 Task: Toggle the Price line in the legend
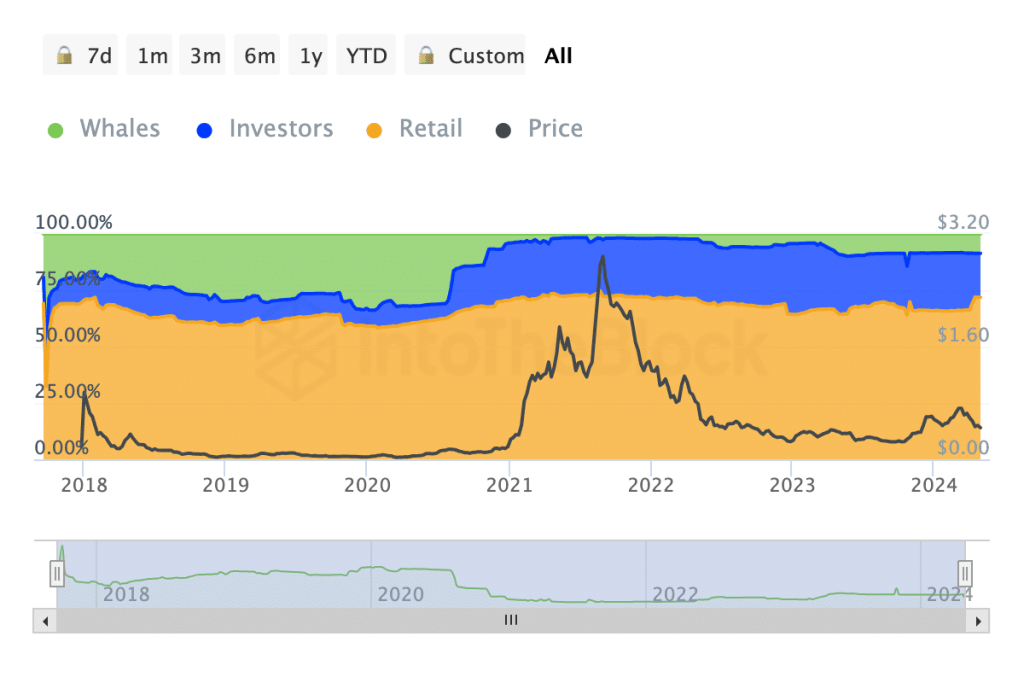click(x=539, y=129)
